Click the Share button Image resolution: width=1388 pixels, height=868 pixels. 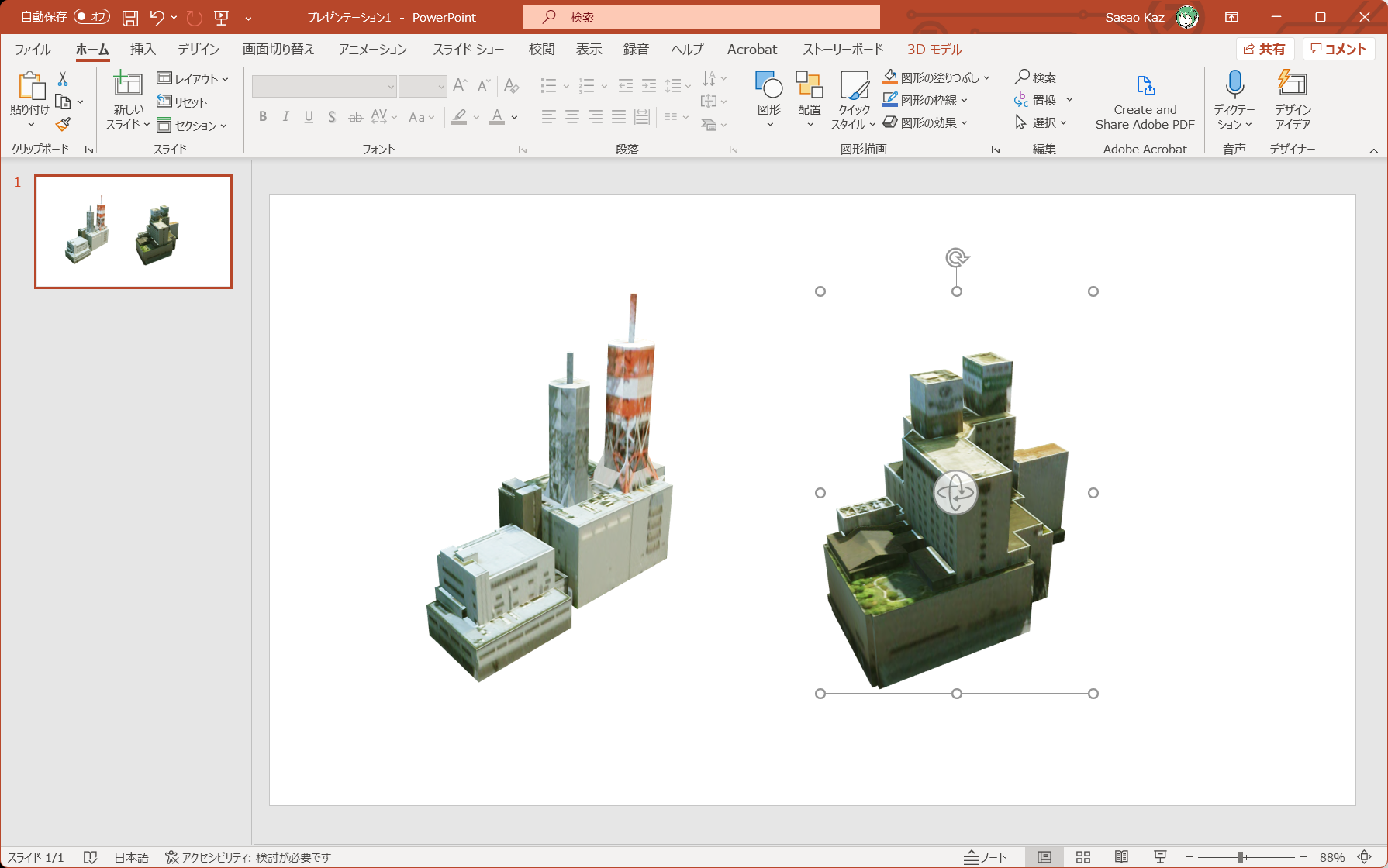(x=1265, y=49)
